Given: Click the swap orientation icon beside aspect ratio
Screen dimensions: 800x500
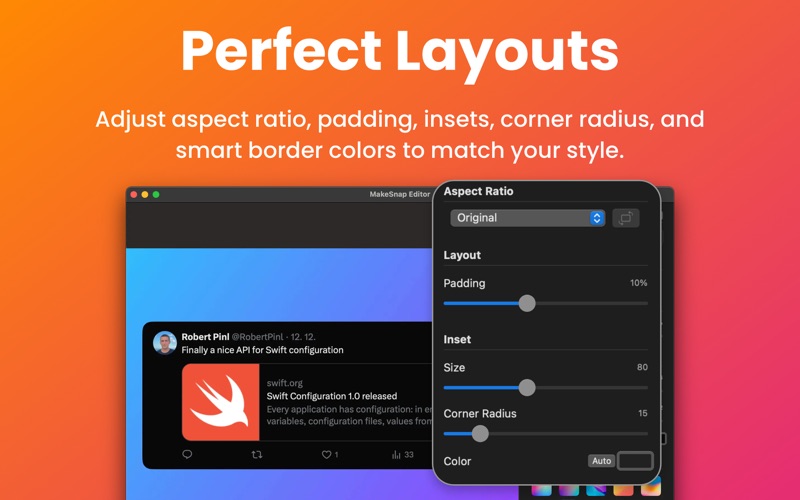Looking at the screenshot, I should click(x=626, y=218).
